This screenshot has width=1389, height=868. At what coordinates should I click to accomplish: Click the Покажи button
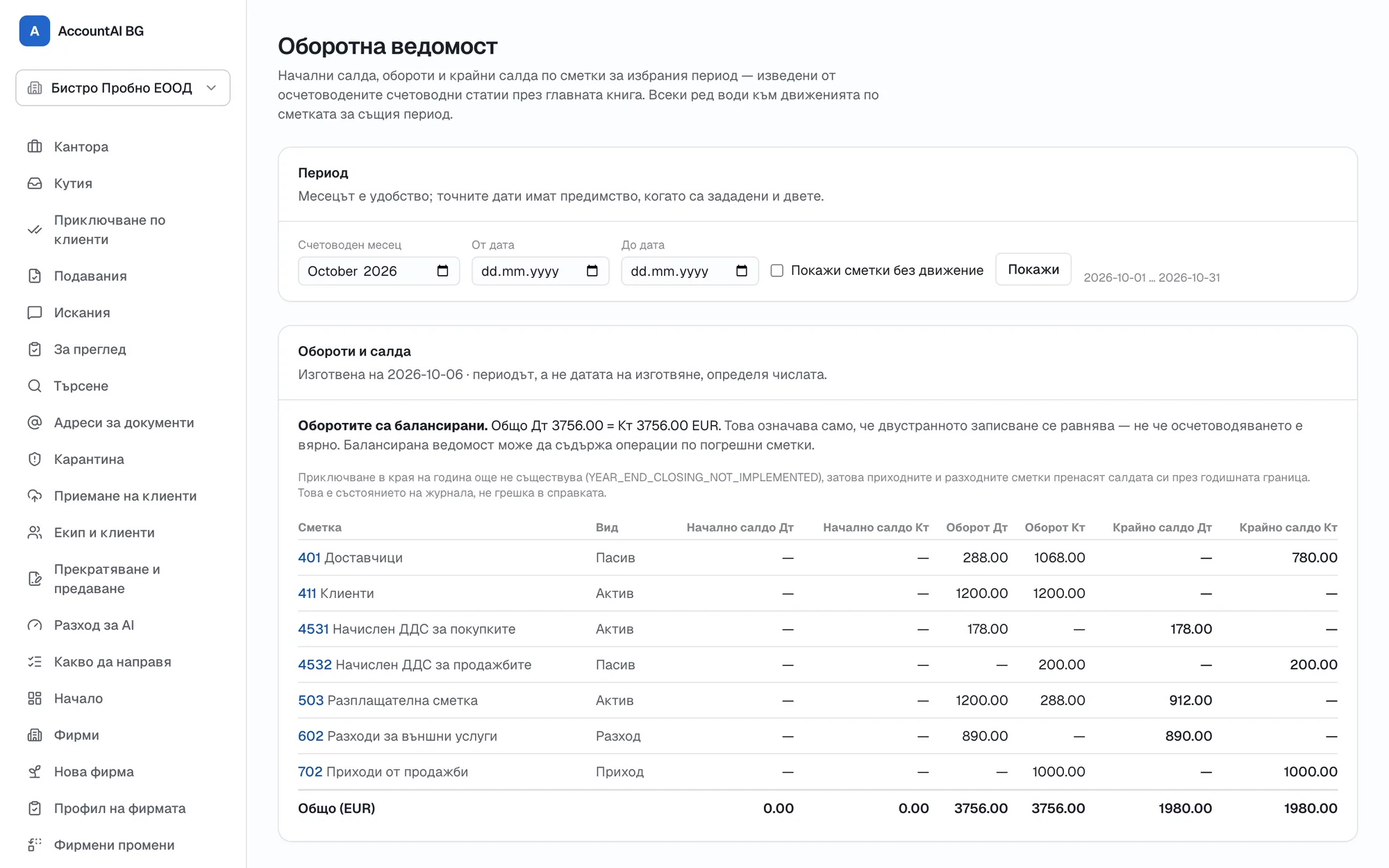point(1033,269)
